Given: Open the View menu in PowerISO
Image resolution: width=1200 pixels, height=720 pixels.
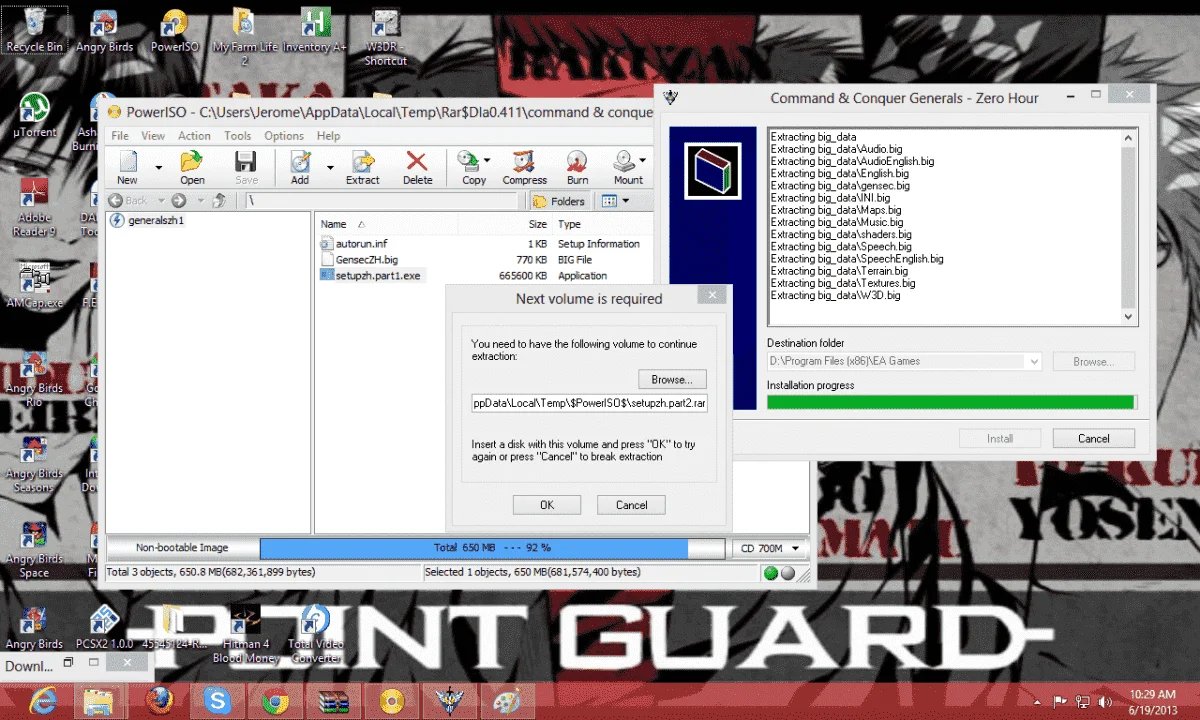Looking at the screenshot, I should [153, 136].
